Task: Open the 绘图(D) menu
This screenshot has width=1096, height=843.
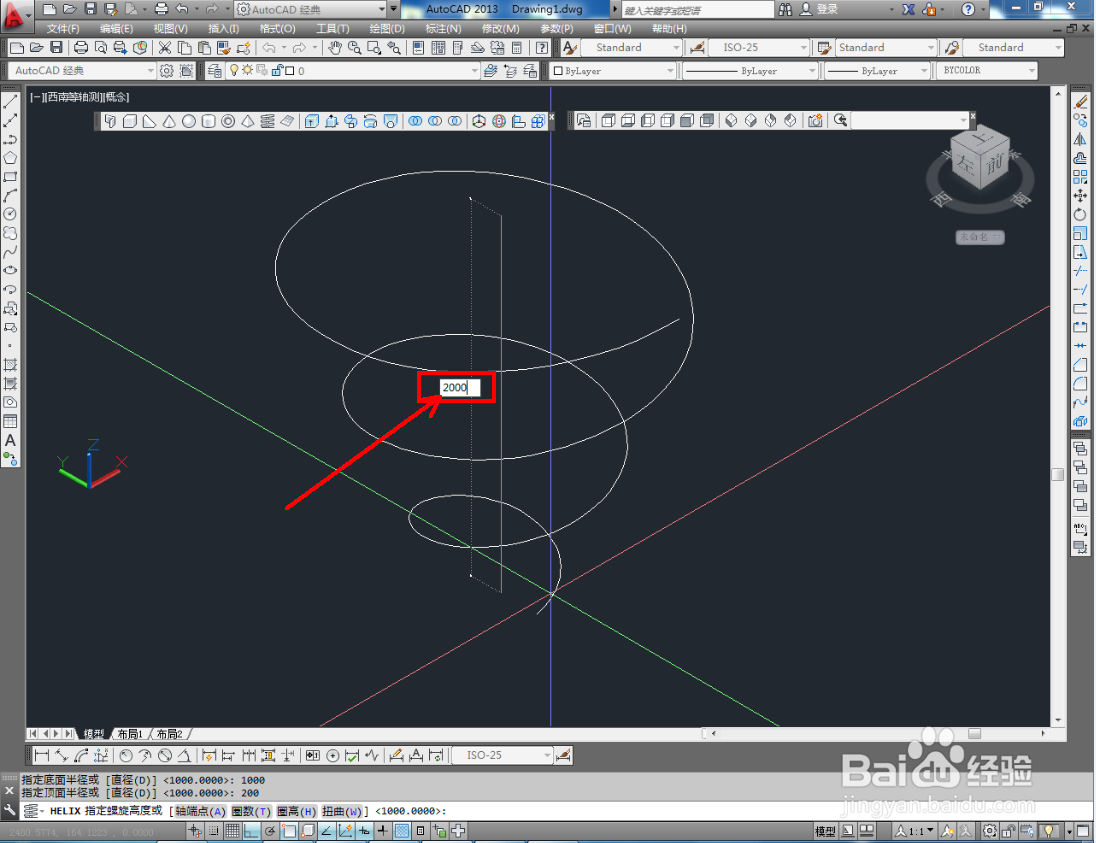Action: coord(387,29)
